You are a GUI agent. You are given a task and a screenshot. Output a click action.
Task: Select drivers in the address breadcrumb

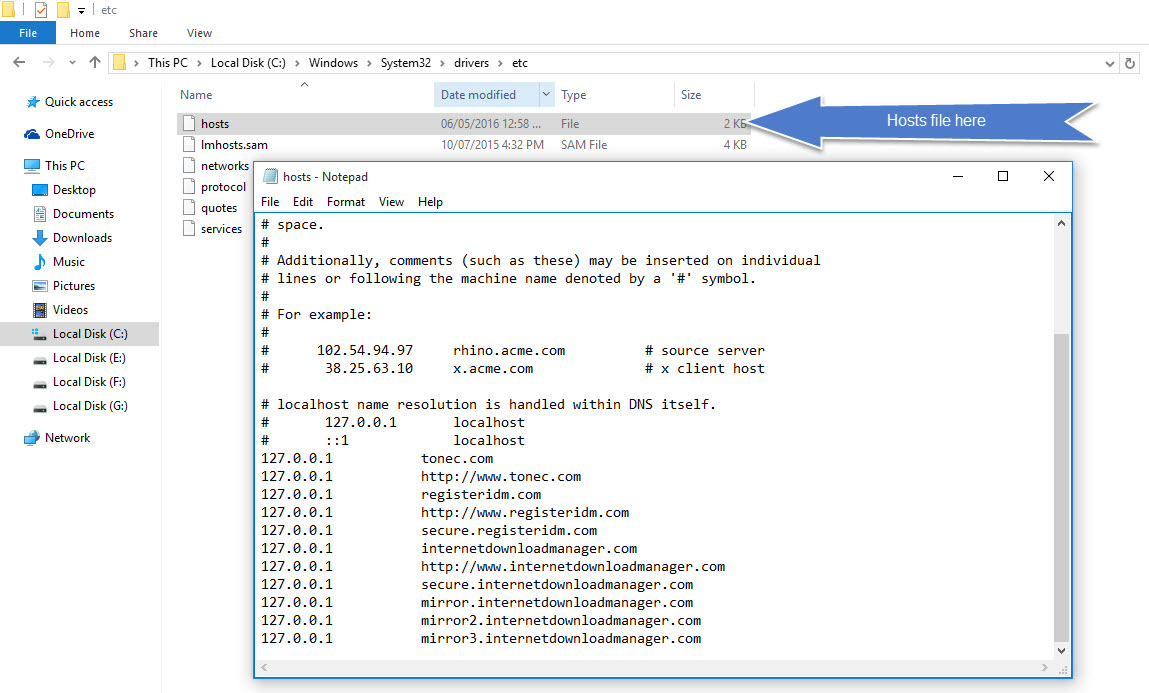[471, 63]
